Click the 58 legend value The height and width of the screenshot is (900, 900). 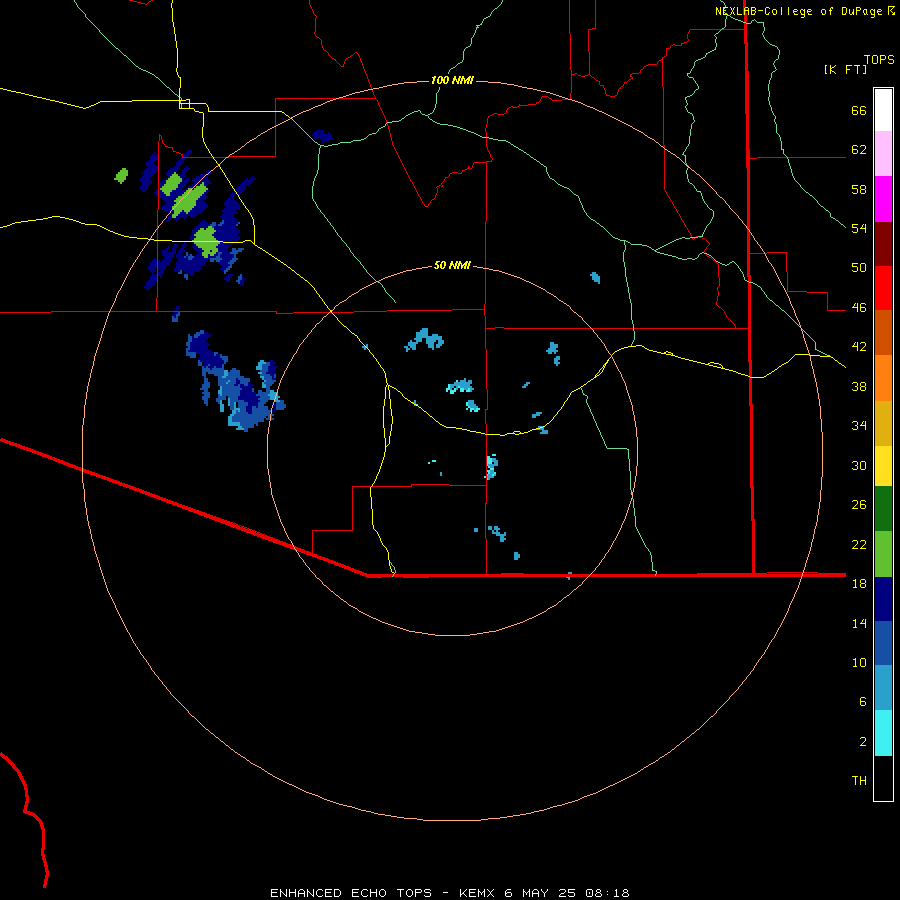click(859, 189)
